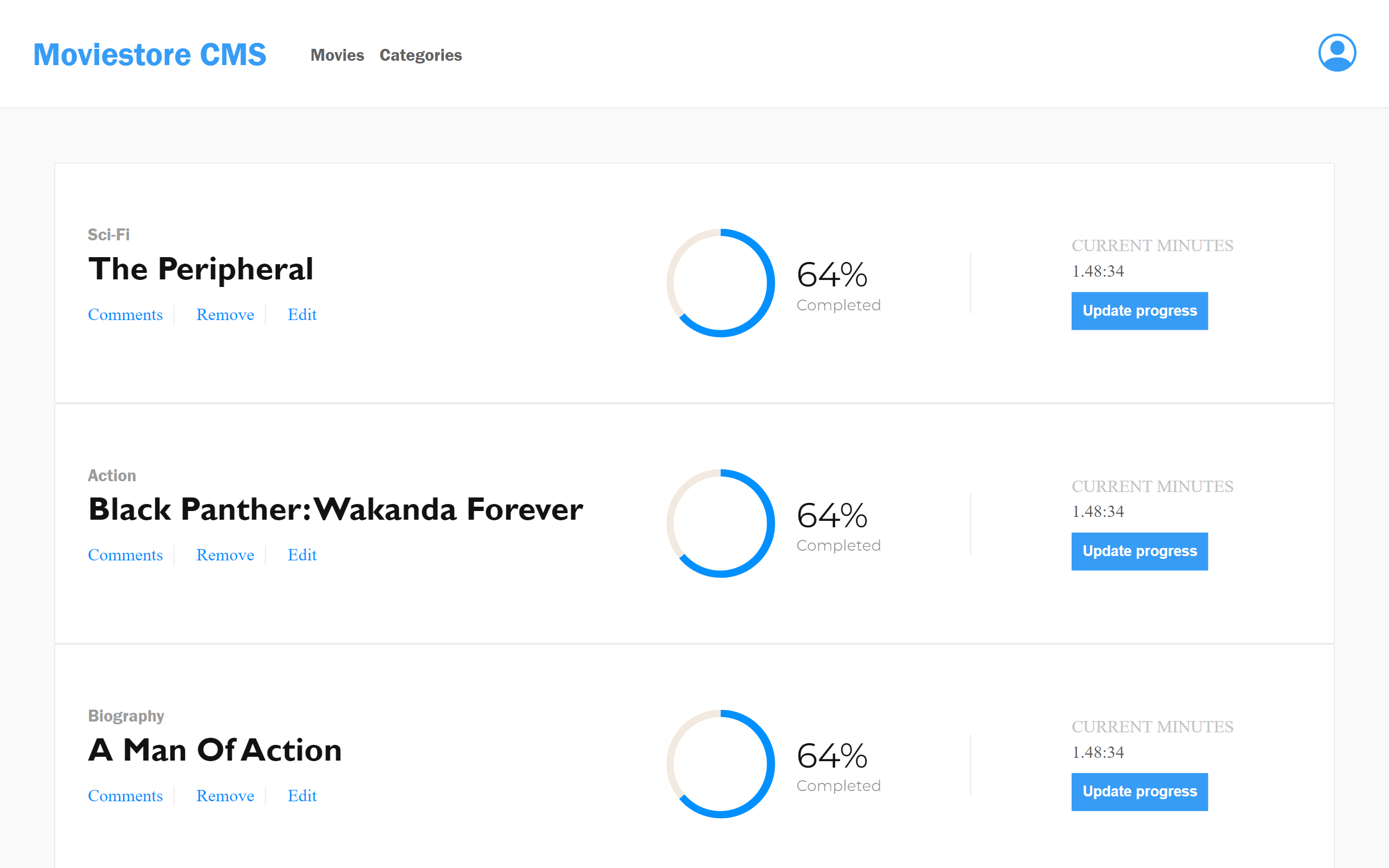Remove The Peripheral from the list
This screenshot has width=1389, height=868.
pos(225,315)
